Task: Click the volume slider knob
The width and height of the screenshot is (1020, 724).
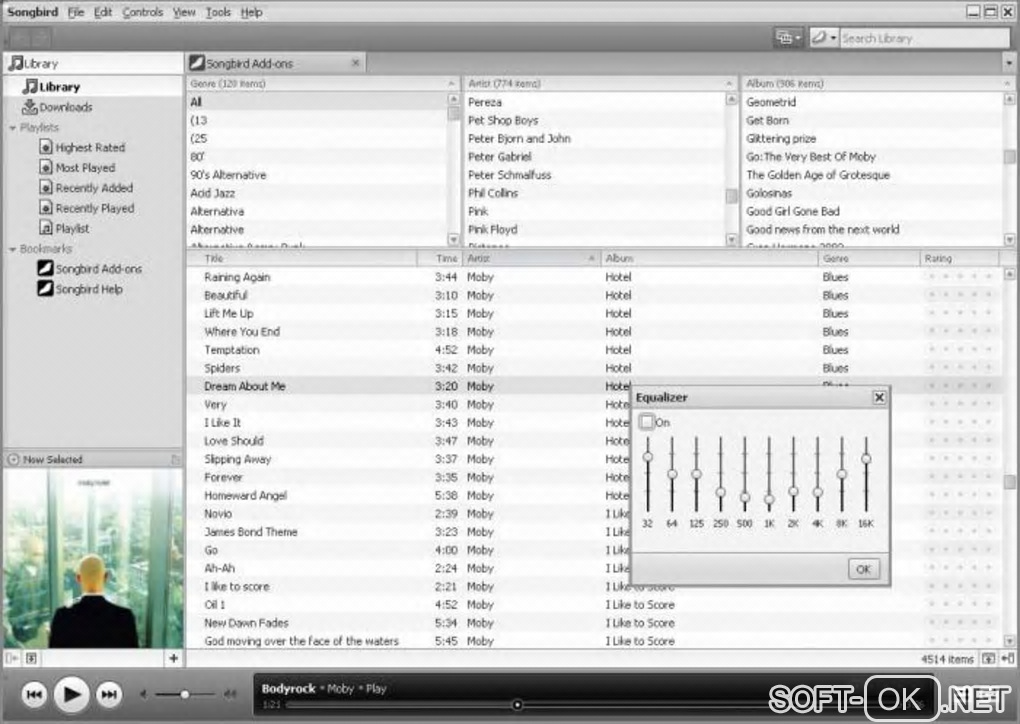Action: click(185, 695)
